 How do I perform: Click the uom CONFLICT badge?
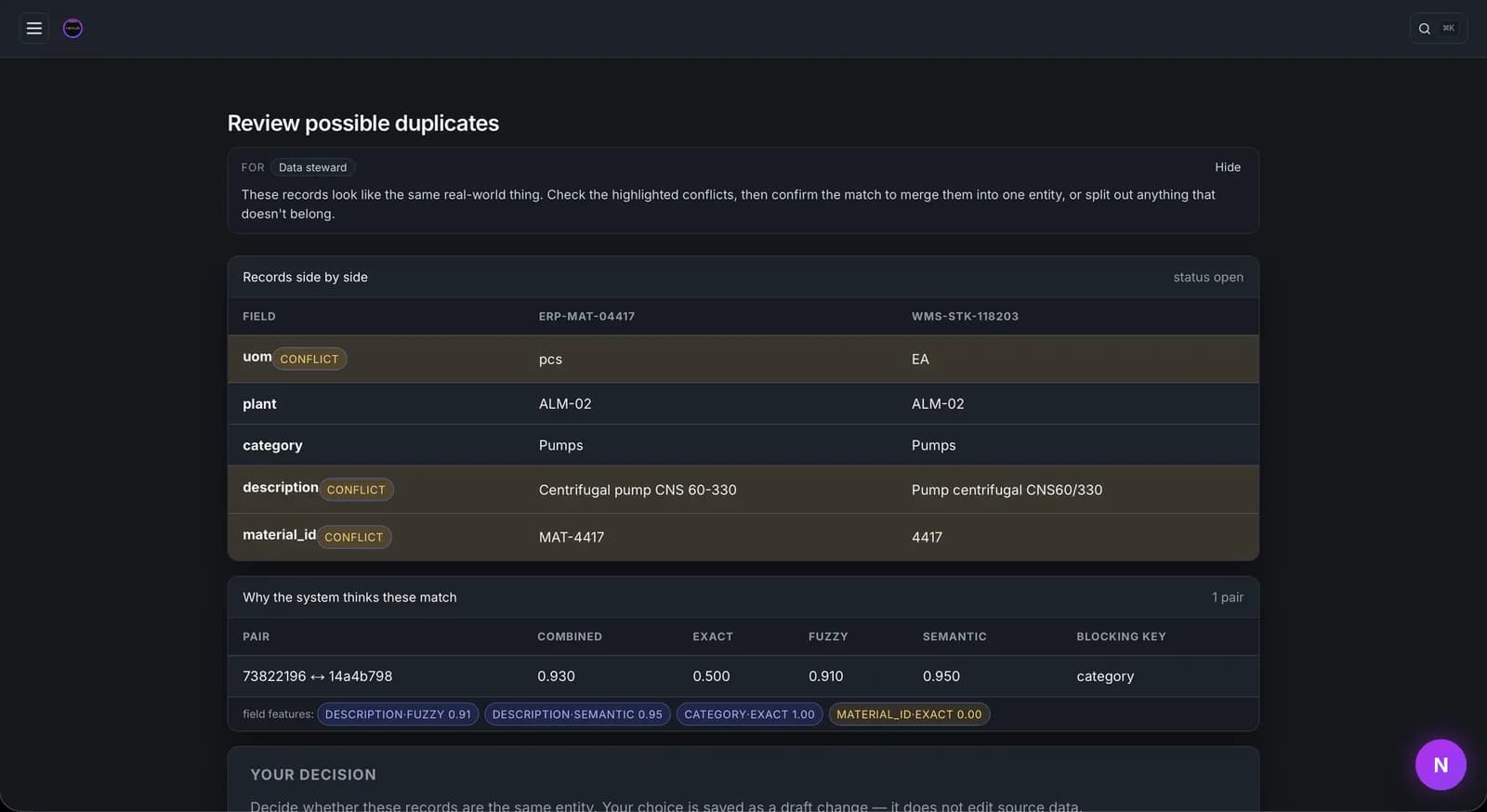[309, 359]
